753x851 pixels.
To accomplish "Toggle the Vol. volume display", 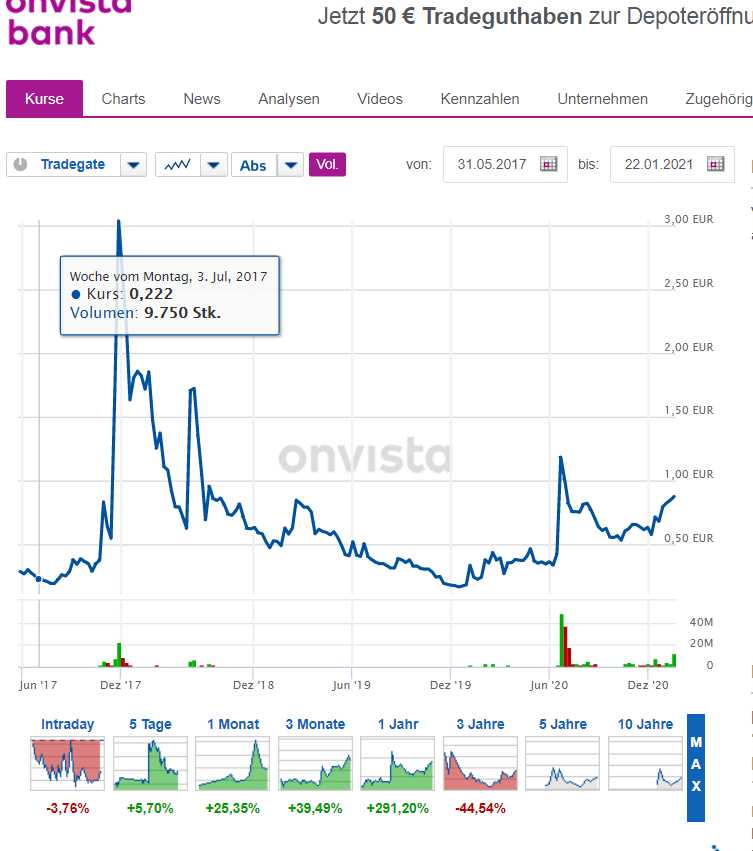I will [327, 164].
